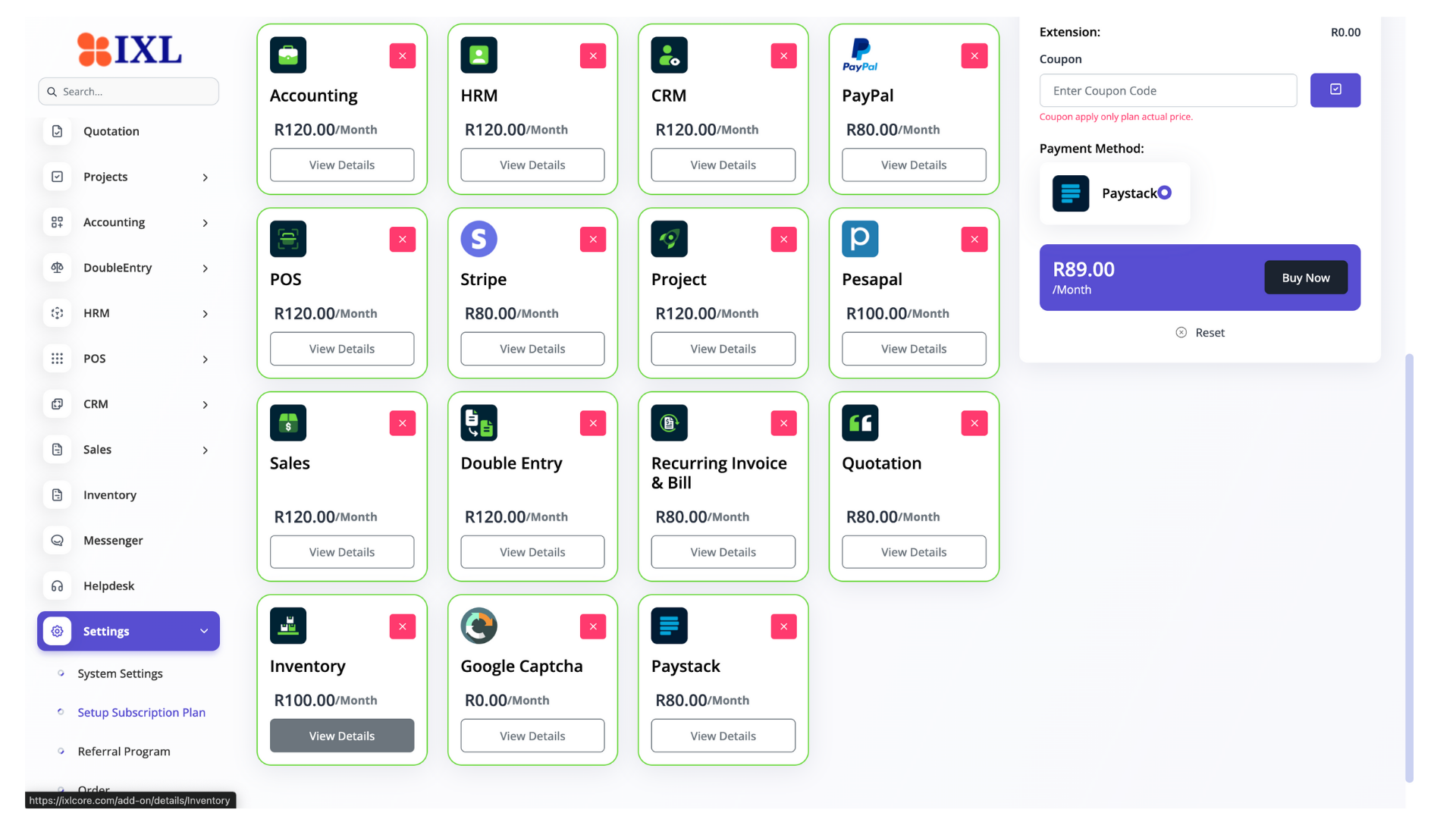Image resolution: width=1456 pixels, height=819 pixels.
Task: Click the POS add-on icon
Action: [x=288, y=239]
